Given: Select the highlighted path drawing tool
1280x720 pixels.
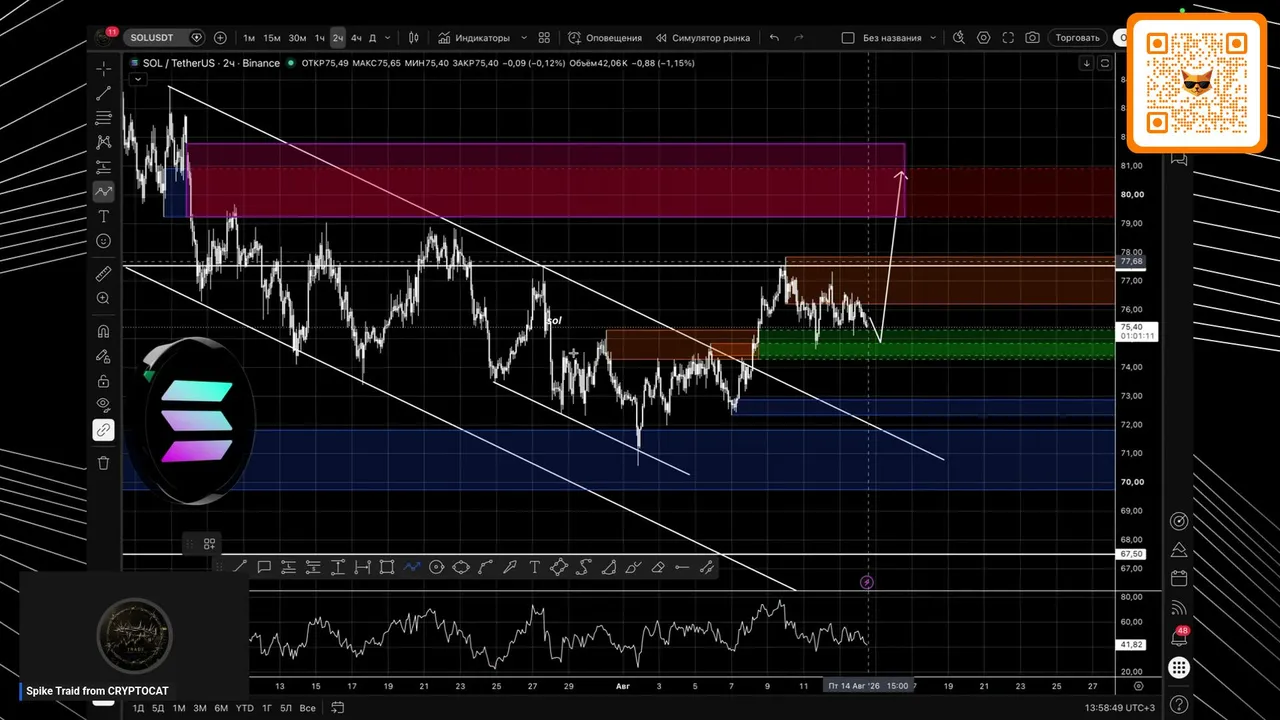Looking at the screenshot, I should click(x=104, y=191).
